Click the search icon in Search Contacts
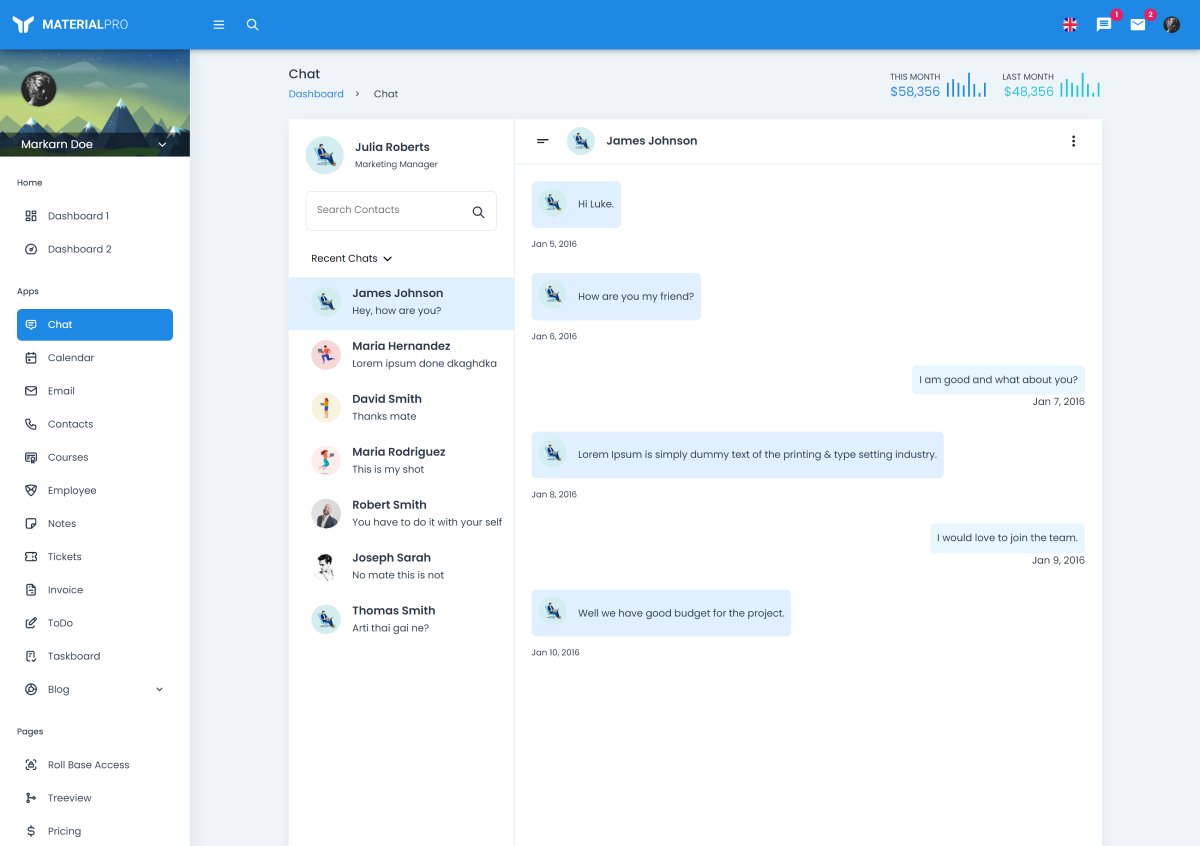The image size is (1200, 846). point(478,212)
